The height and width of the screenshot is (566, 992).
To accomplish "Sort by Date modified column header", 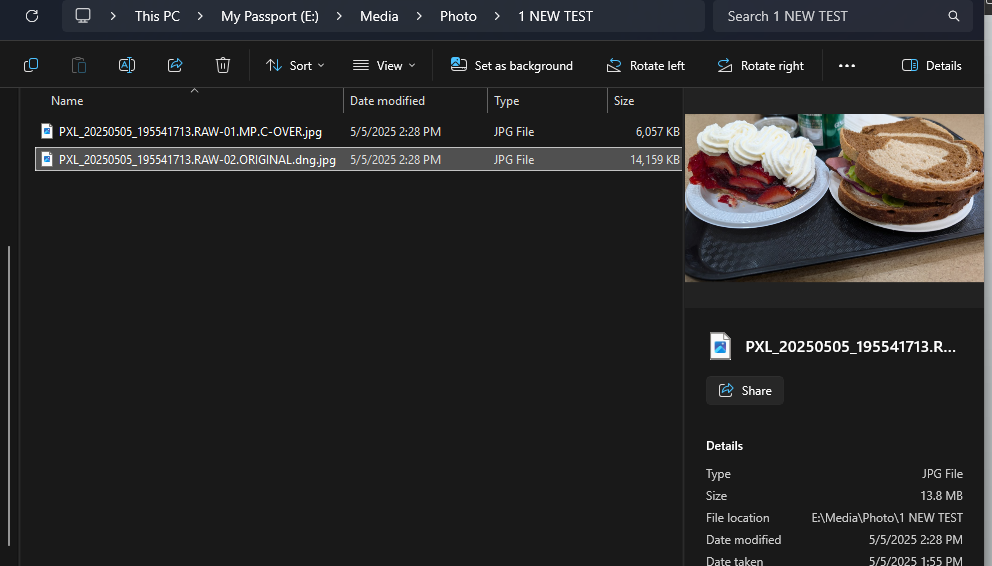I will click(x=387, y=101).
